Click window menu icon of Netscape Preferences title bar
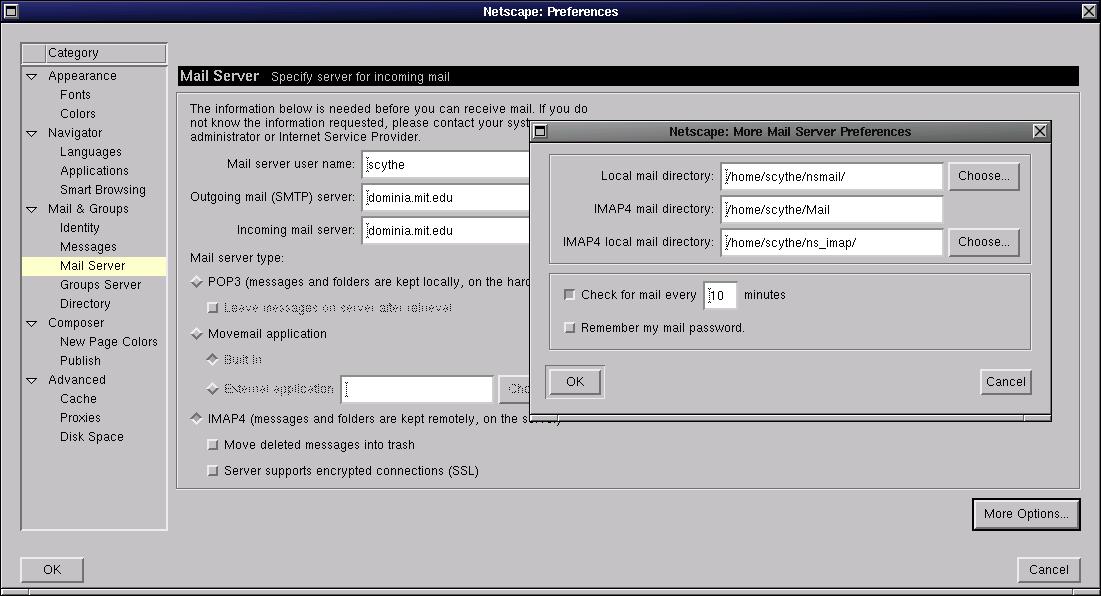 point(11,12)
